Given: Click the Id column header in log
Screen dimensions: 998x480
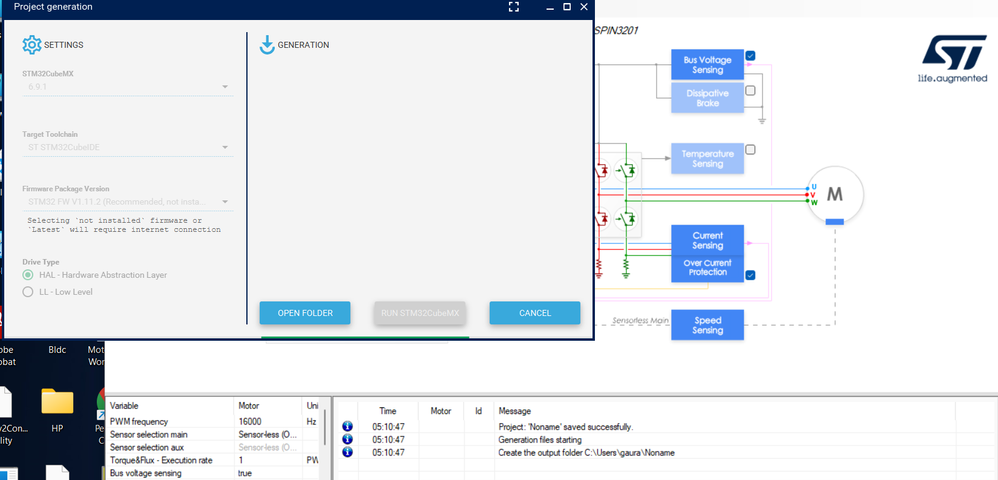Looking at the screenshot, I should (x=479, y=411).
